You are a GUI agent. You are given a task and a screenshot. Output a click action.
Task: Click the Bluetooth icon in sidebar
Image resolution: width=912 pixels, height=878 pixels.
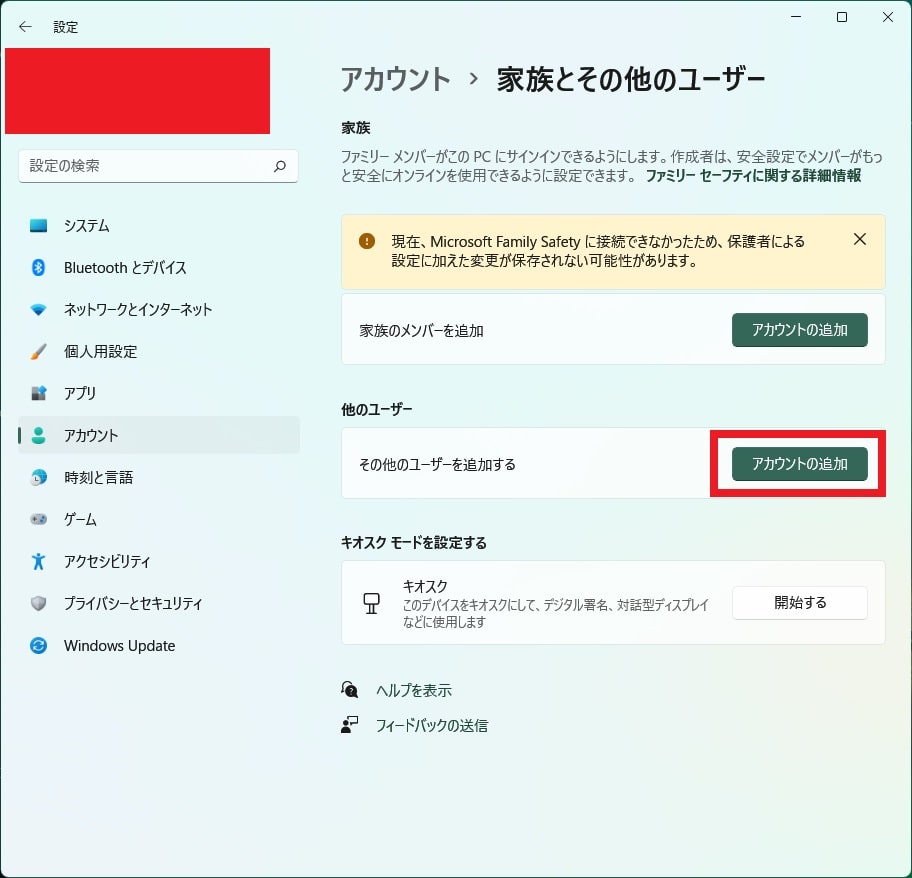pyautogui.click(x=38, y=267)
